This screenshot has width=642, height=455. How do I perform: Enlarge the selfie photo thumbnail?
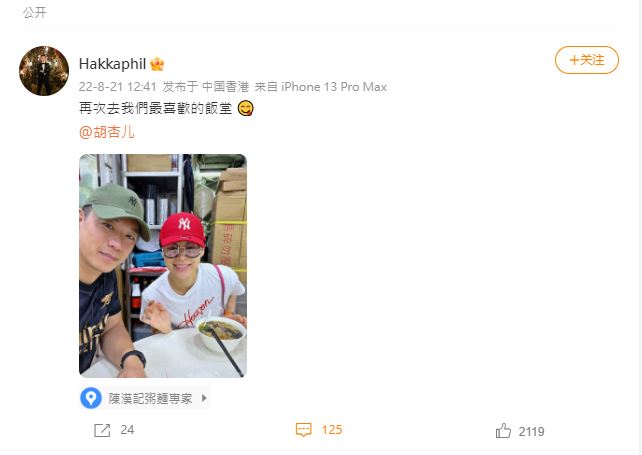[163, 265]
